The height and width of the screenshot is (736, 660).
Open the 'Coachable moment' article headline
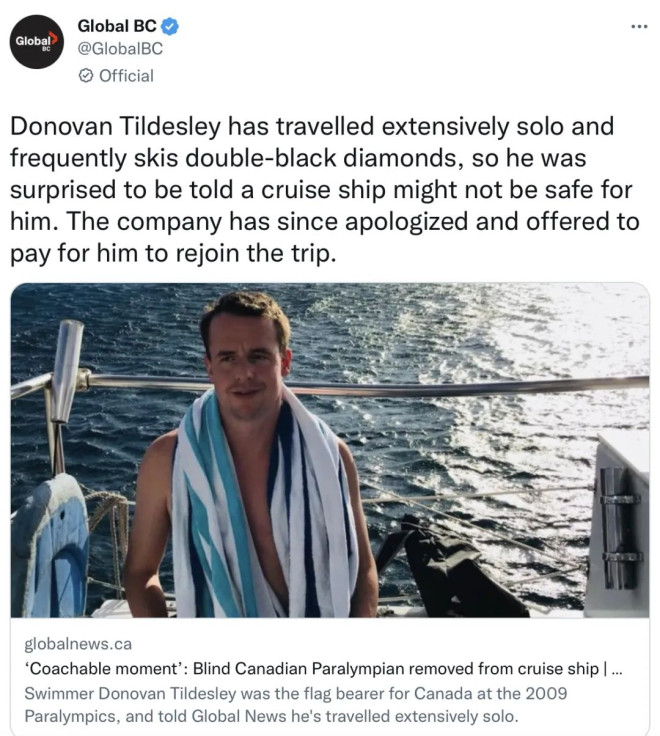[300, 669]
